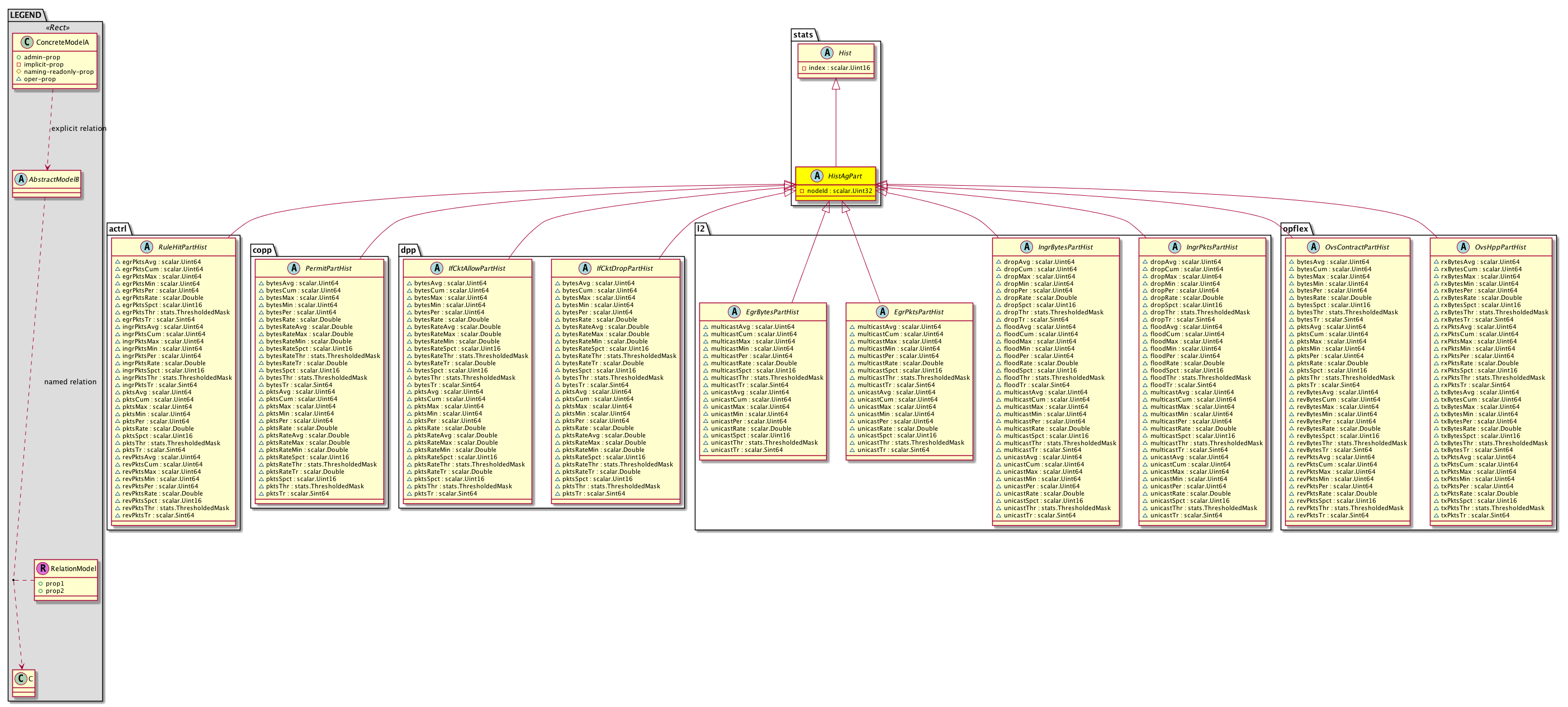Click the R icon of RelationModel

[x=42, y=568]
